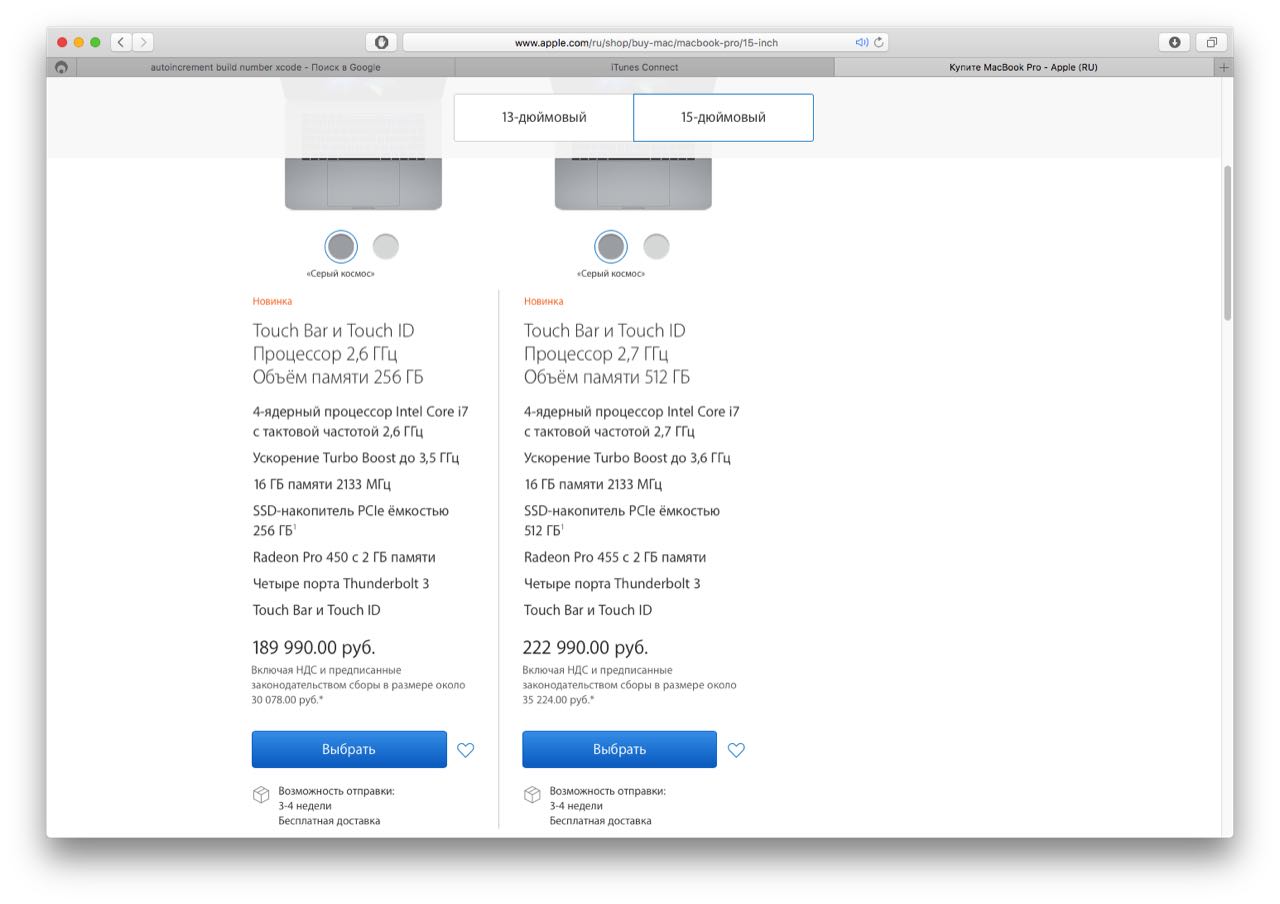The image size is (1280, 904).
Task: Reload the page with the refresh icon
Action: point(879,42)
